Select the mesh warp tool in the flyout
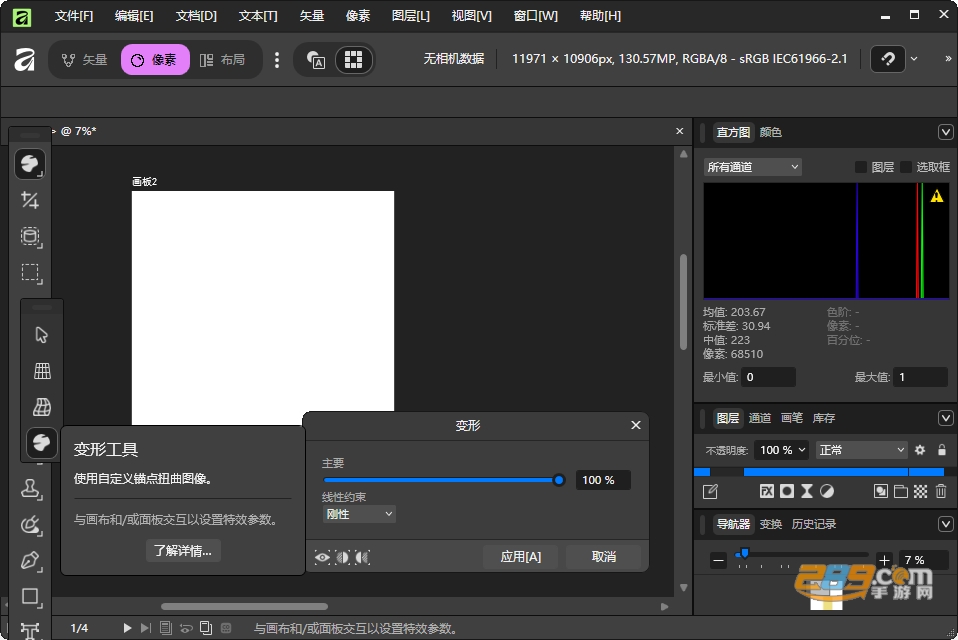The height and width of the screenshot is (640, 958). pos(42,407)
